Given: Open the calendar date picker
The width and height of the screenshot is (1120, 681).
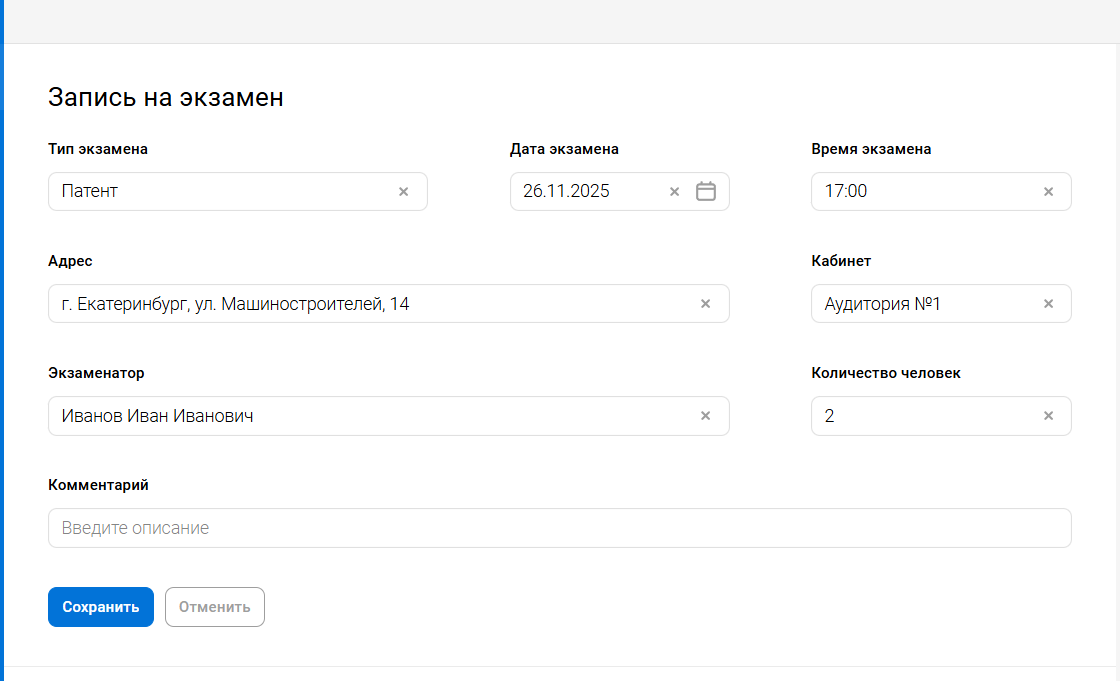Looking at the screenshot, I should 706,192.
